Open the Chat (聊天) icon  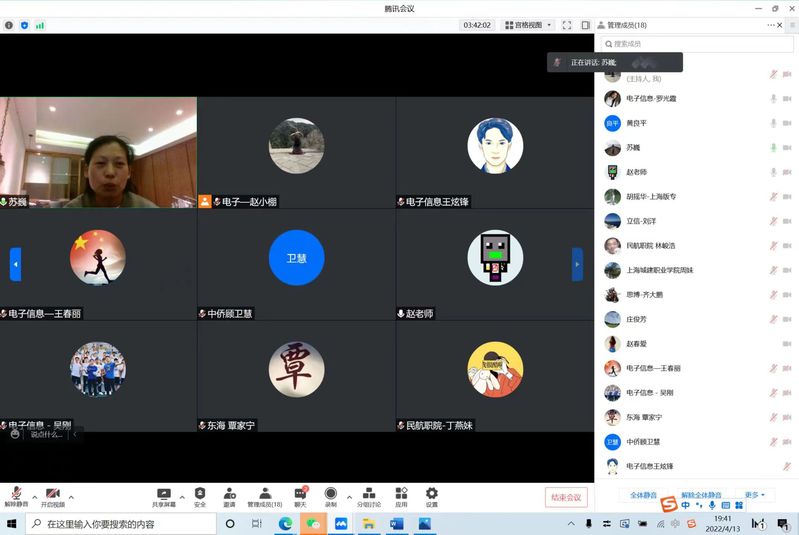[300, 494]
